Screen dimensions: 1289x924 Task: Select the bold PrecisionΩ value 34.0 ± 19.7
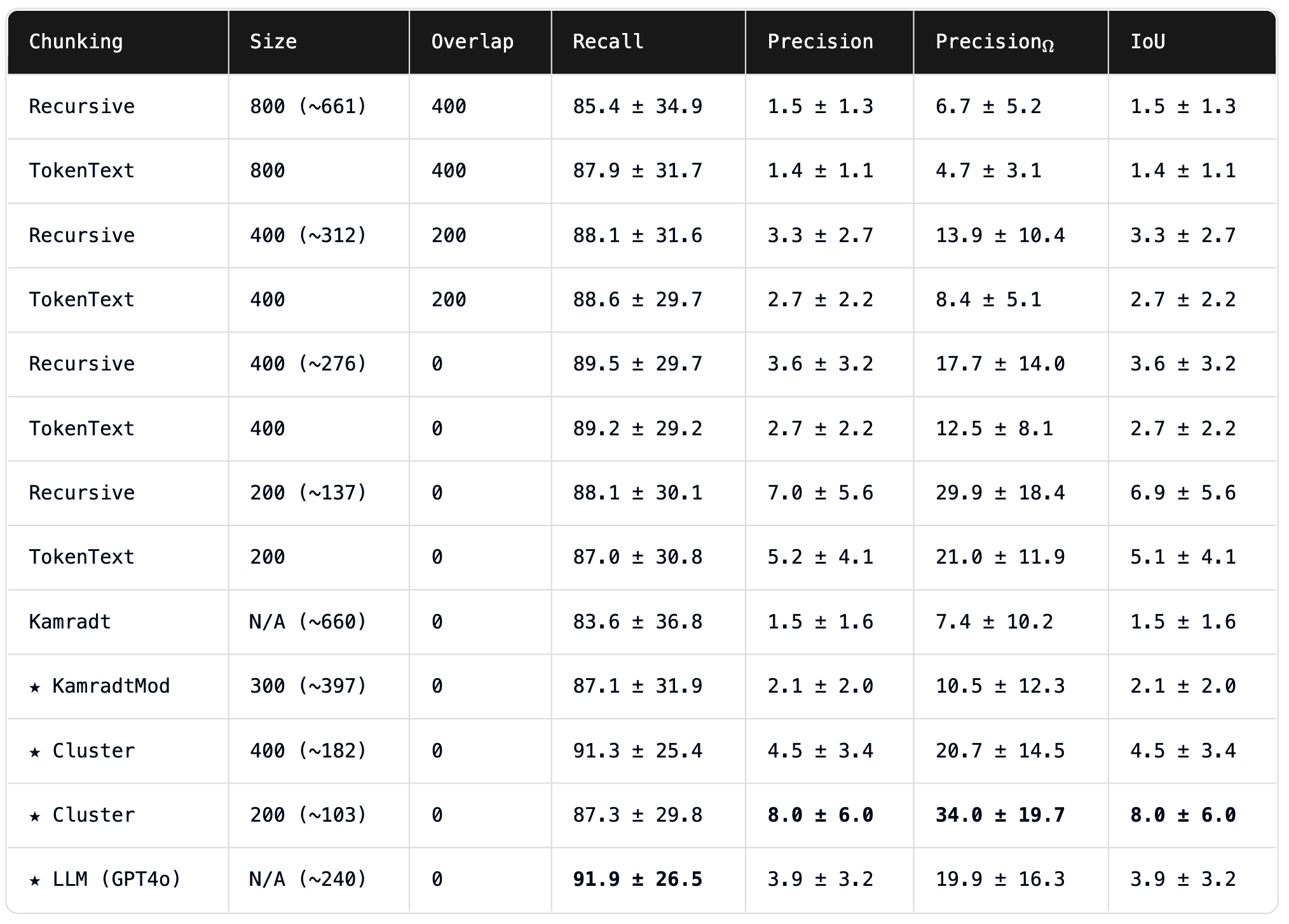1000,815
